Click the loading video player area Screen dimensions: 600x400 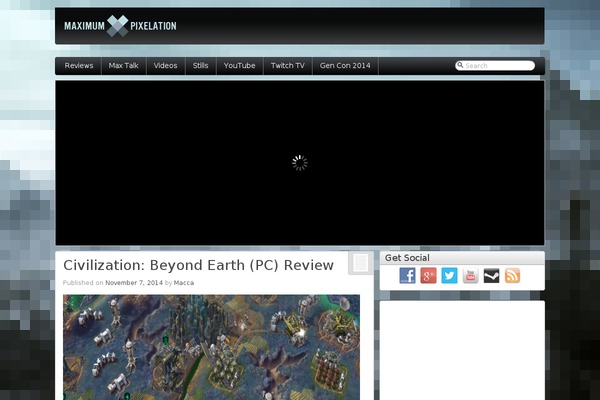click(x=300, y=163)
